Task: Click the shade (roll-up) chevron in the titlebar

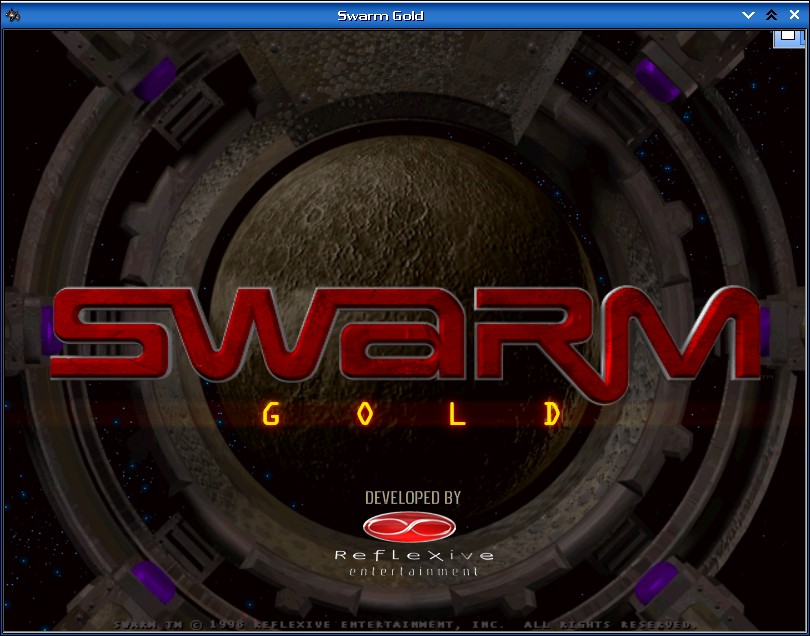Action: coord(748,15)
